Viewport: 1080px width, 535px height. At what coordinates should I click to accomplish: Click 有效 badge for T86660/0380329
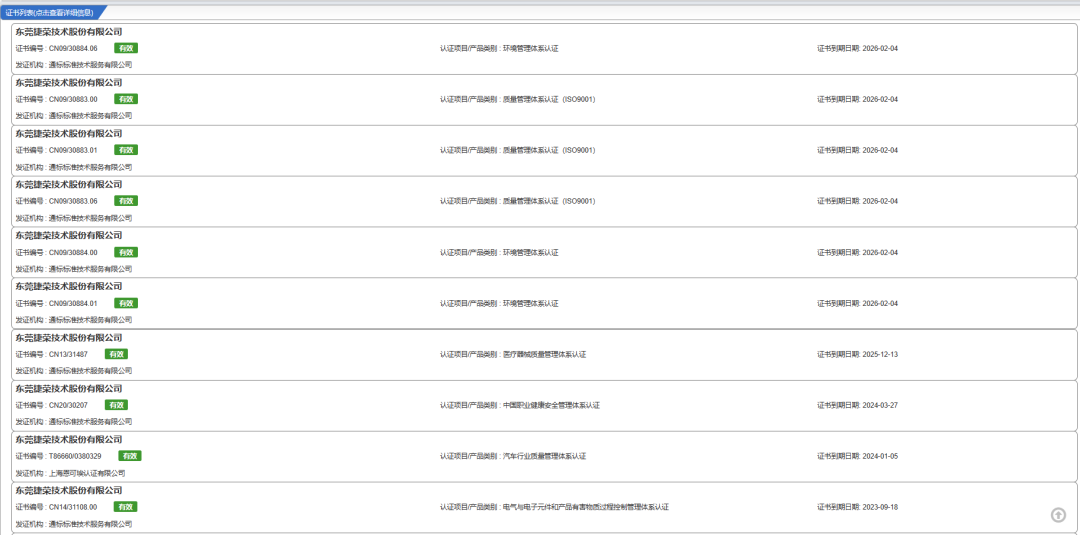(x=130, y=457)
